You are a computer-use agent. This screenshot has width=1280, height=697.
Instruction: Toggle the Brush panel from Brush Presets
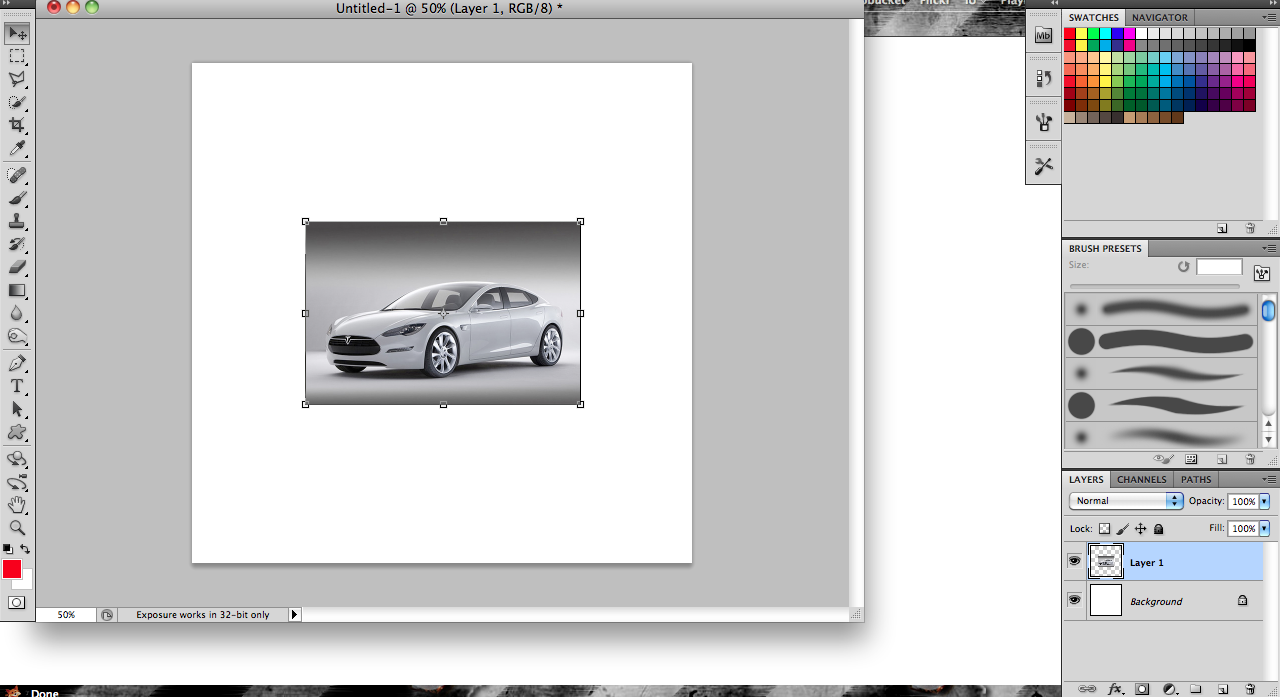pos(1262,272)
